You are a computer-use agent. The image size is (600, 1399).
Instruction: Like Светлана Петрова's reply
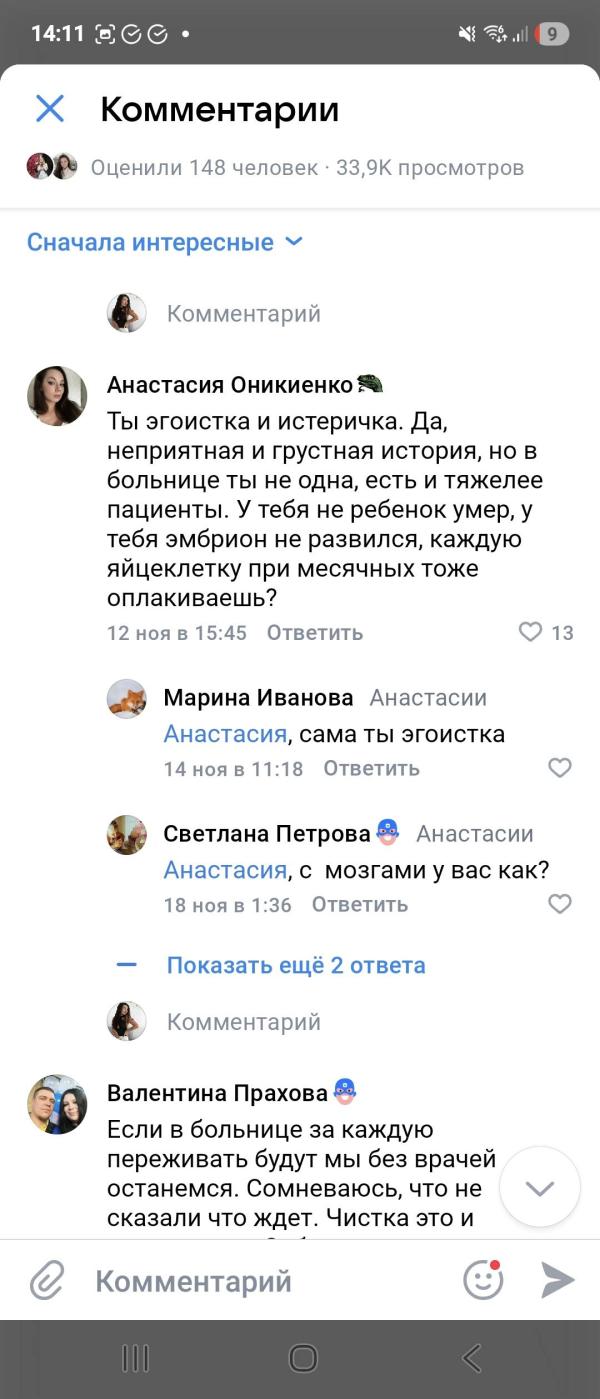[x=560, y=904]
